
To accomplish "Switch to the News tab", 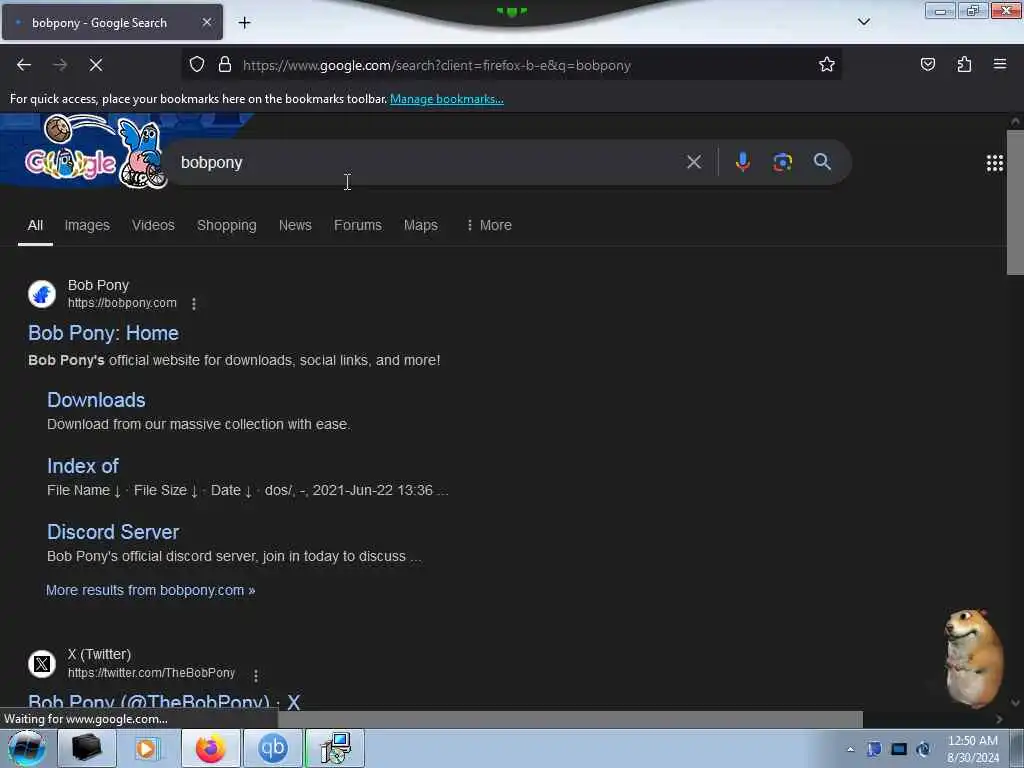I will (295, 225).
